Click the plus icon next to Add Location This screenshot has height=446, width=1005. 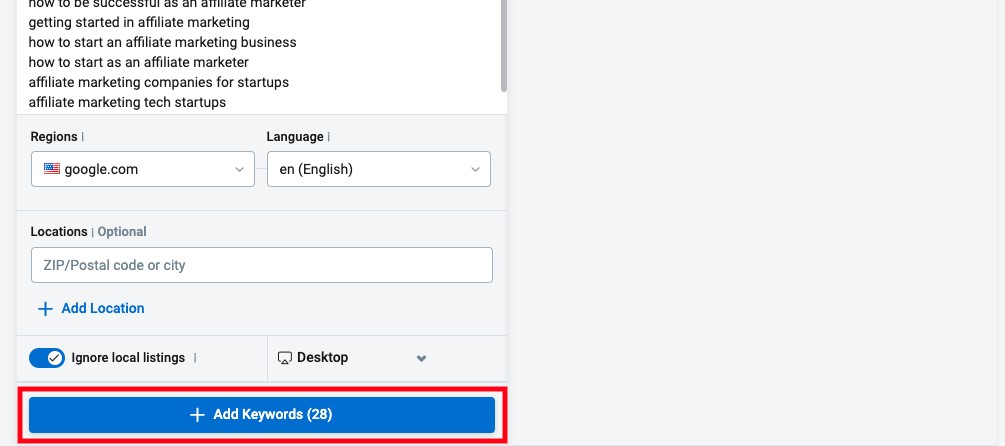coord(45,309)
